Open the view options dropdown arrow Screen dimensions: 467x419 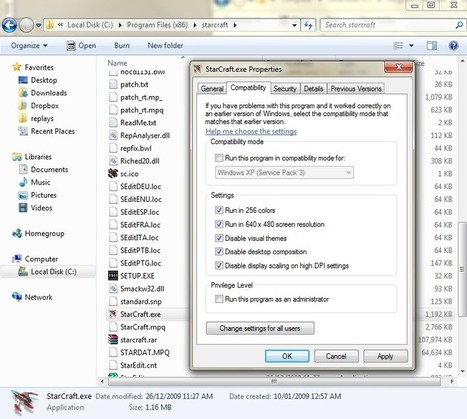(x=411, y=46)
